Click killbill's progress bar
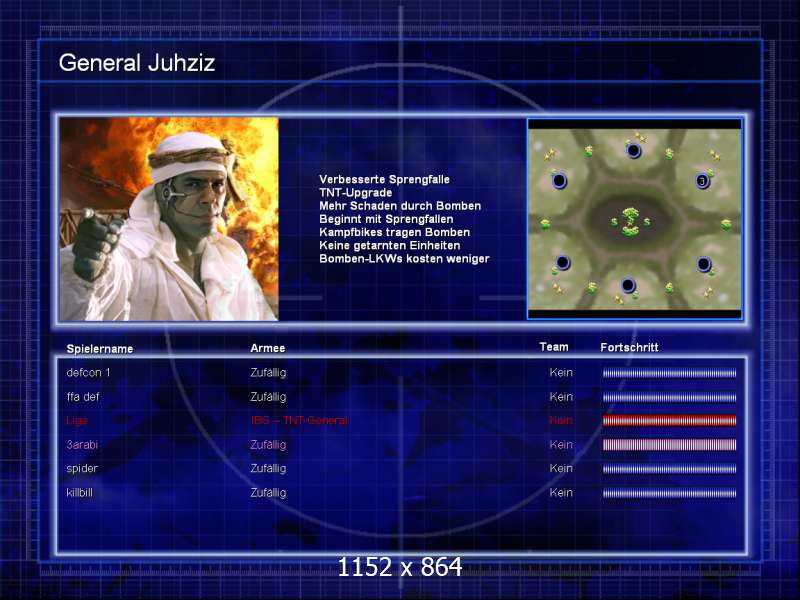This screenshot has height=600, width=800. (x=669, y=493)
